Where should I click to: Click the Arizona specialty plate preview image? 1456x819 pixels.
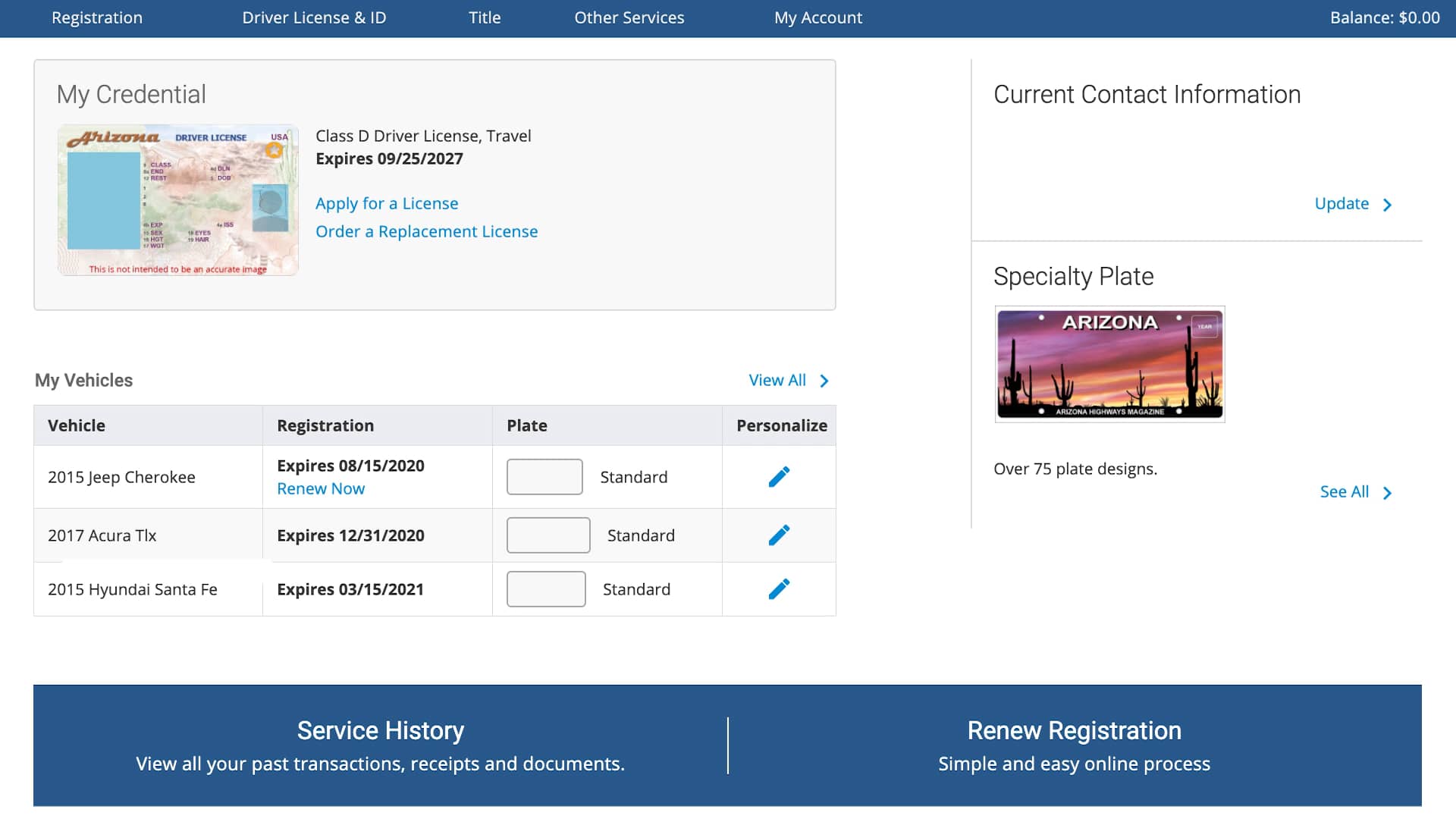click(1109, 364)
